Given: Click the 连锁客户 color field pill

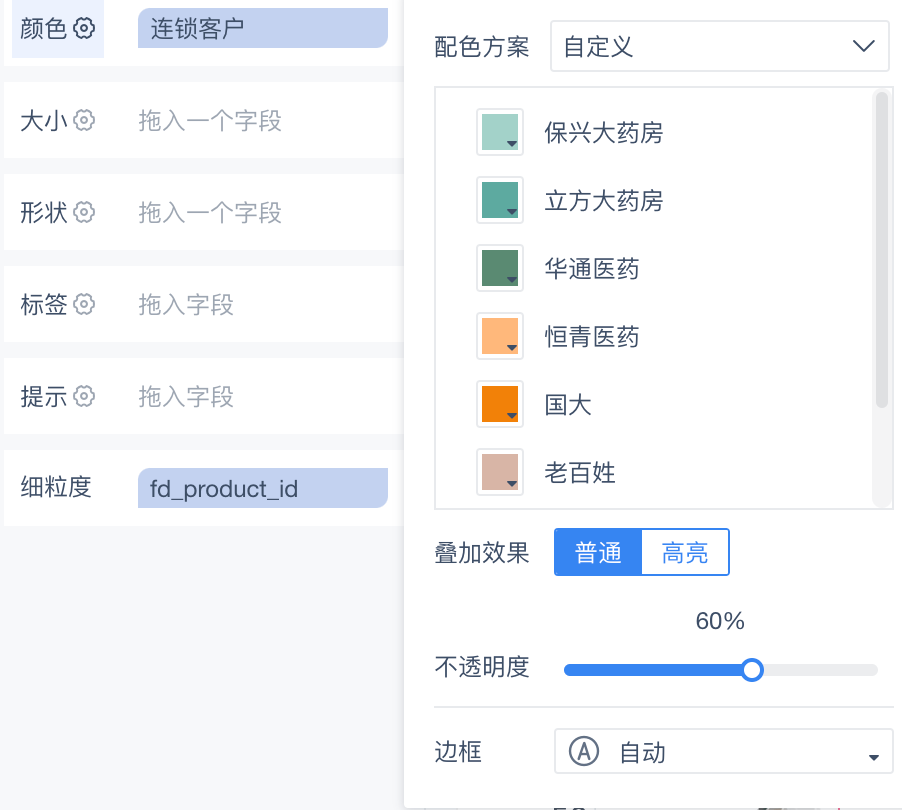Looking at the screenshot, I should point(263,28).
